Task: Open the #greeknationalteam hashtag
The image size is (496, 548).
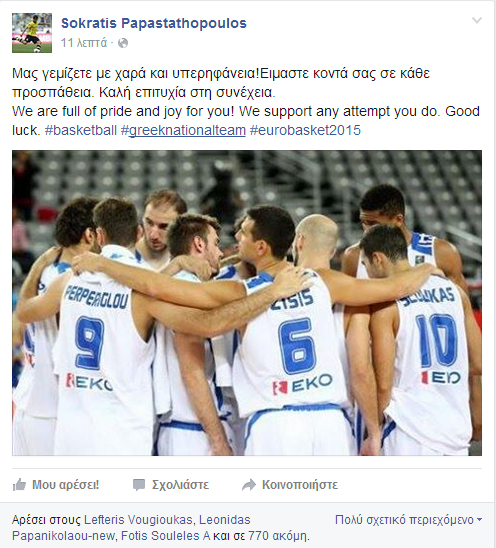Action: pos(183,130)
